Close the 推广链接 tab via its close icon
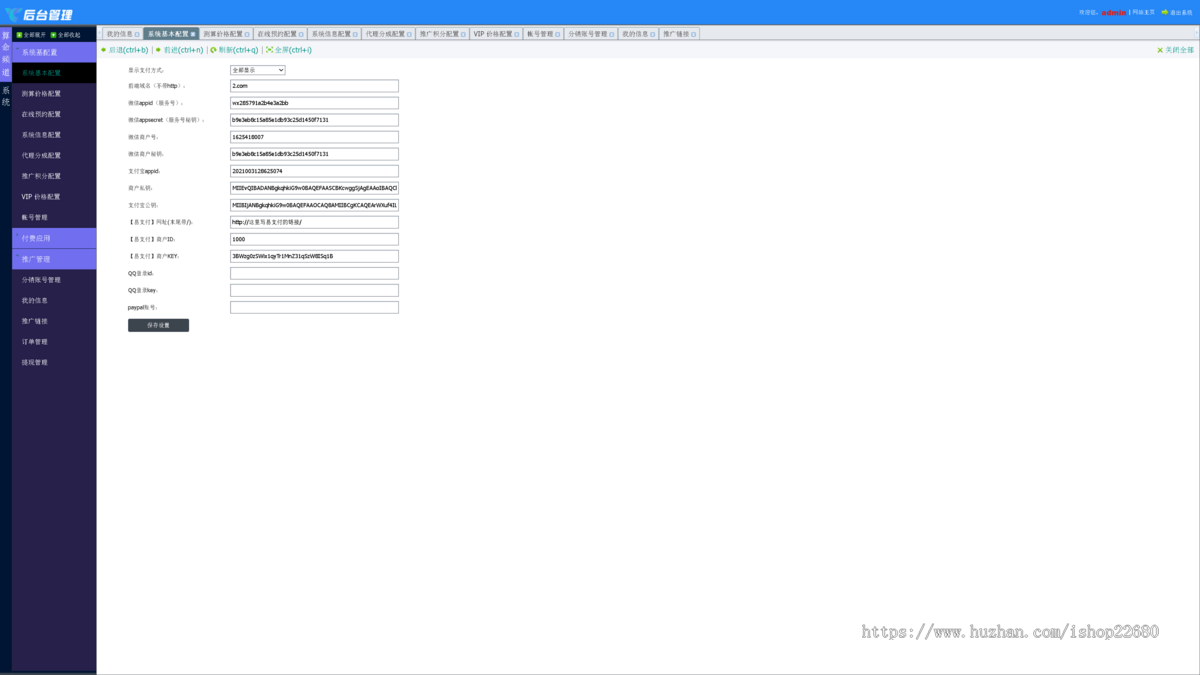This screenshot has width=1200, height=675. tap(694, 34)
